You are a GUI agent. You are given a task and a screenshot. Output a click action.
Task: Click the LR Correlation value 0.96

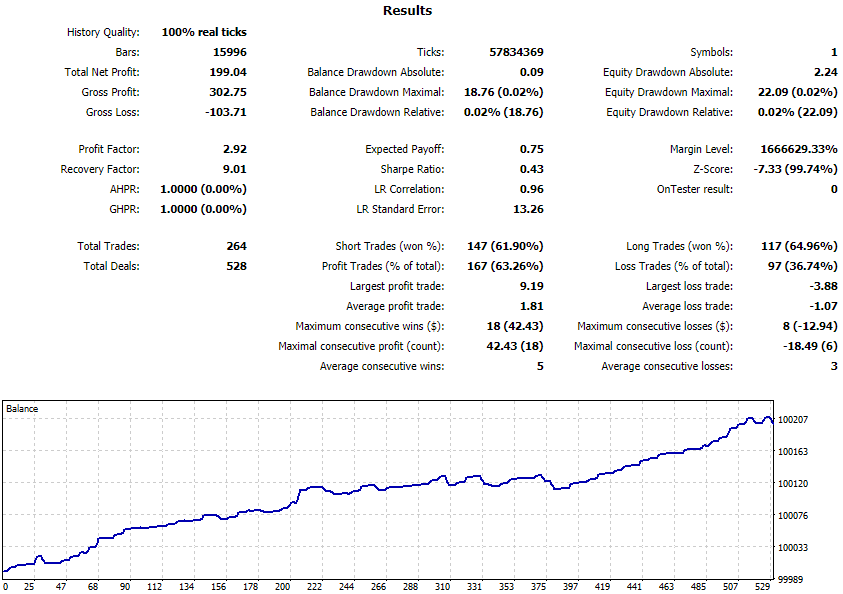coord(532,189)
